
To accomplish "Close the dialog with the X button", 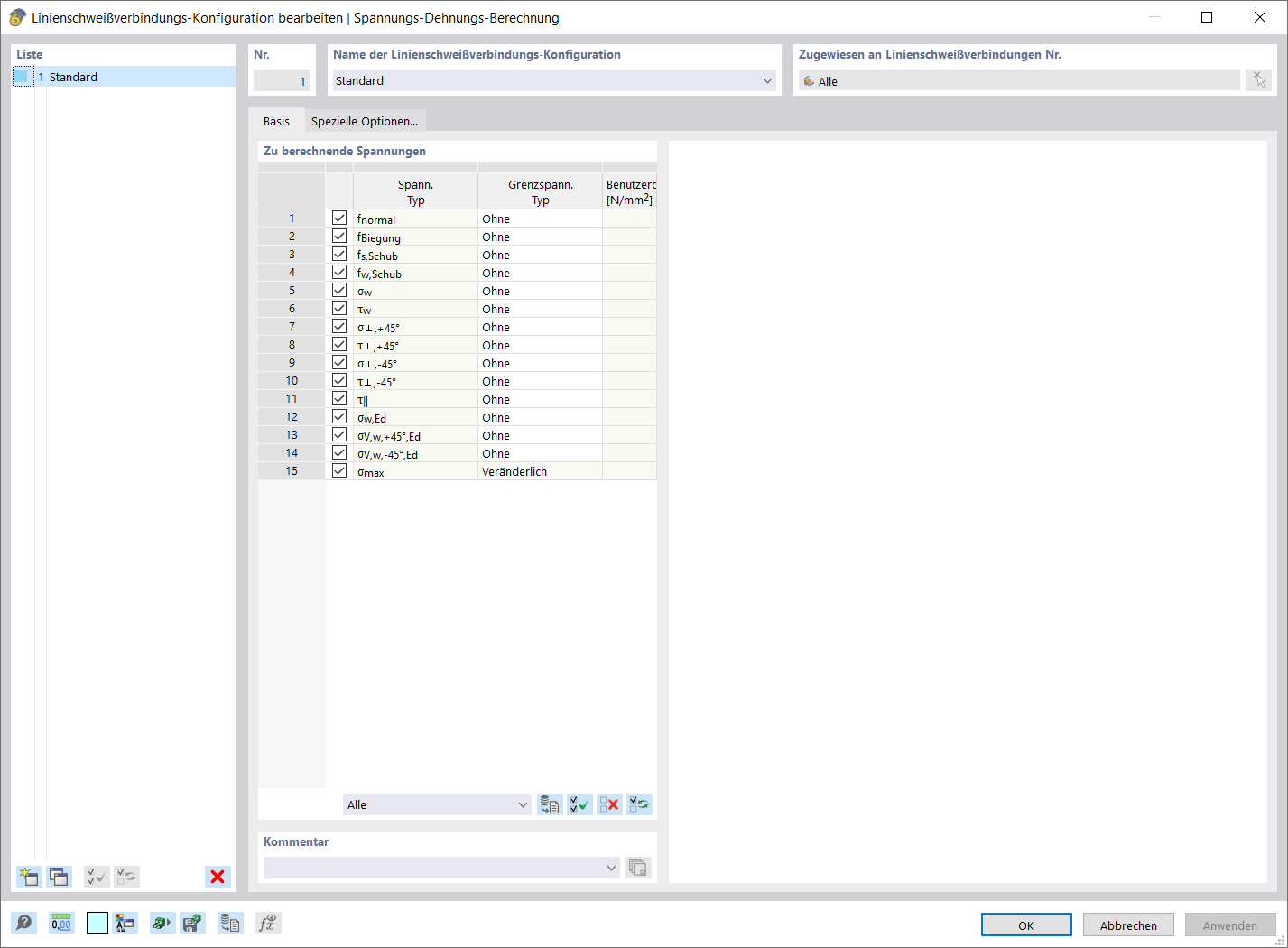I will pos(1260,17).
